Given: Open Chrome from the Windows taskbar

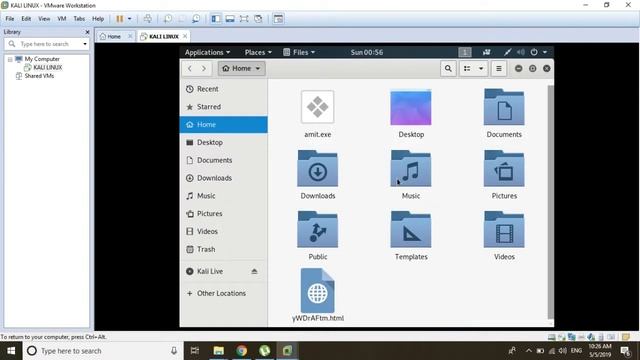Looking at the screenshot, I should tap(241, 351).
